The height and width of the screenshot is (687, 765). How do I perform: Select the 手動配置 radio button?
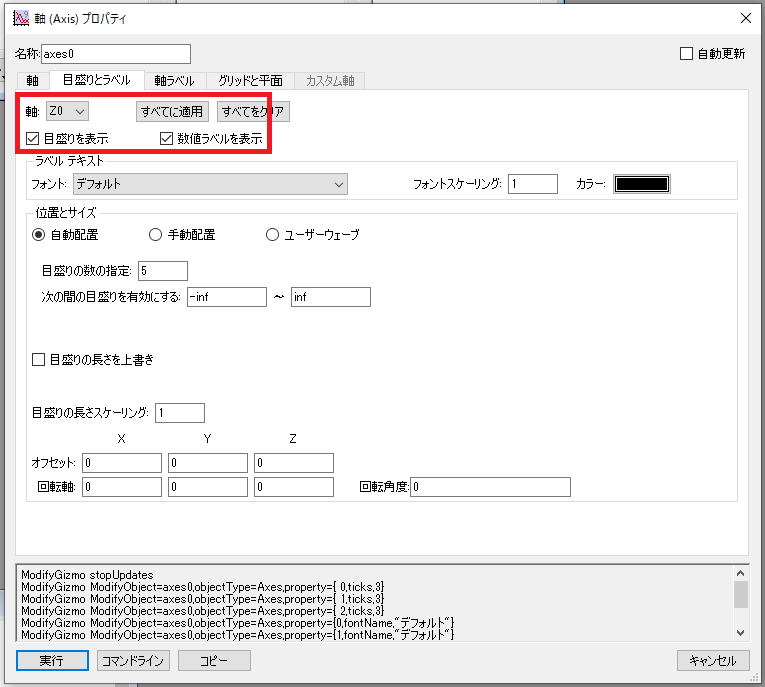[155, 235]
